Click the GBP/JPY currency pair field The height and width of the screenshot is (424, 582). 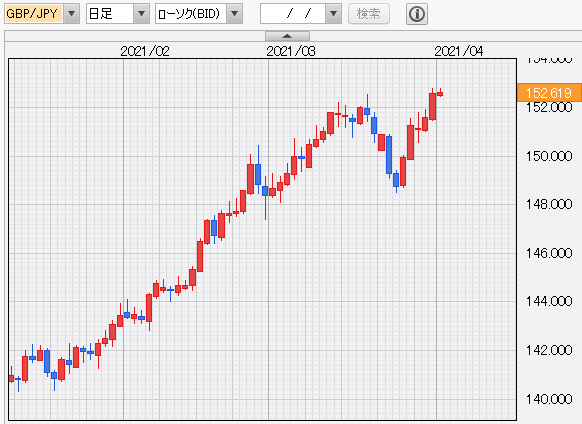[x=33, y=14]
